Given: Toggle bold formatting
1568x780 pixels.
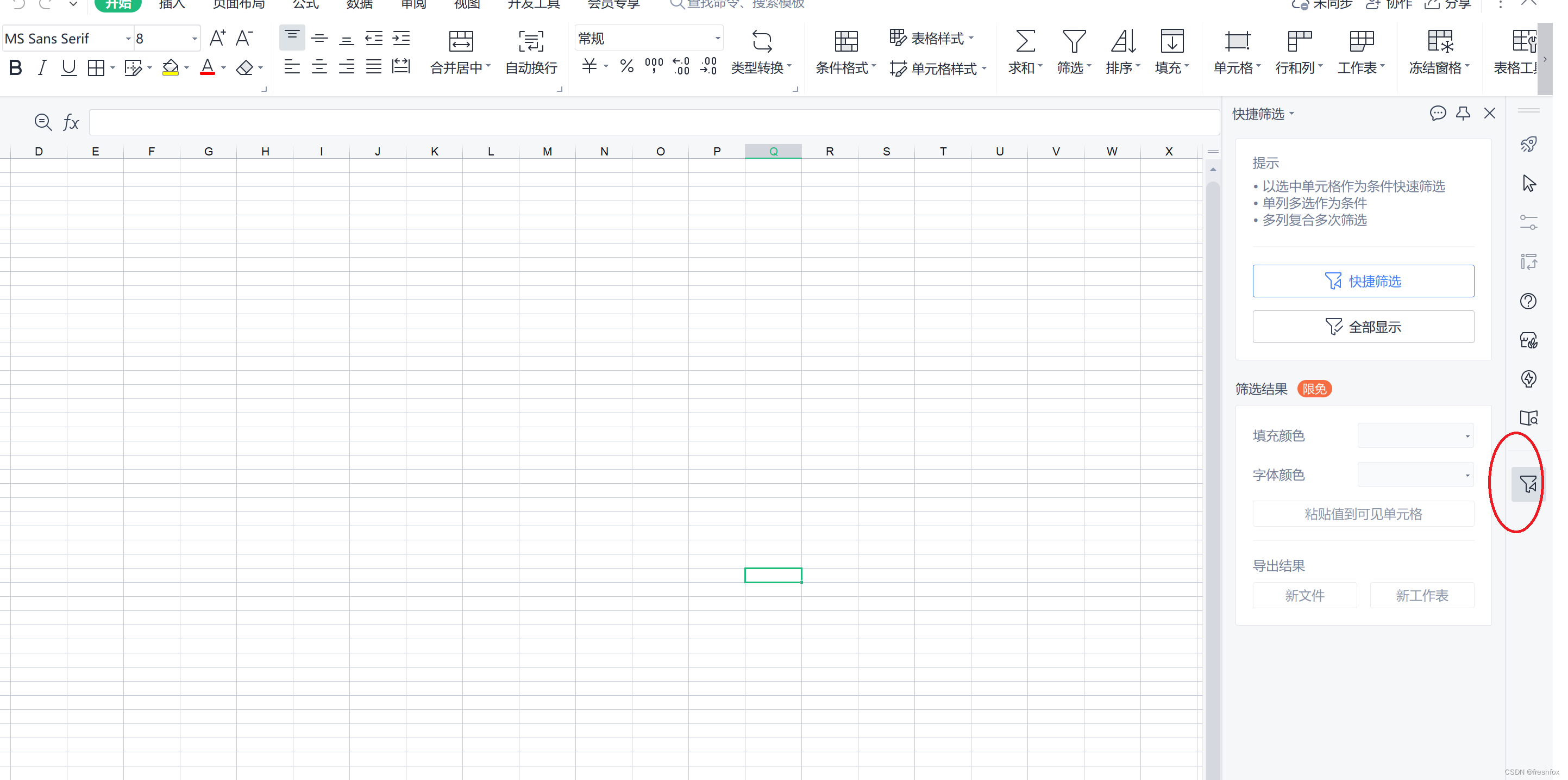Looking at the screenshot, I should click(x=15, y=67).
